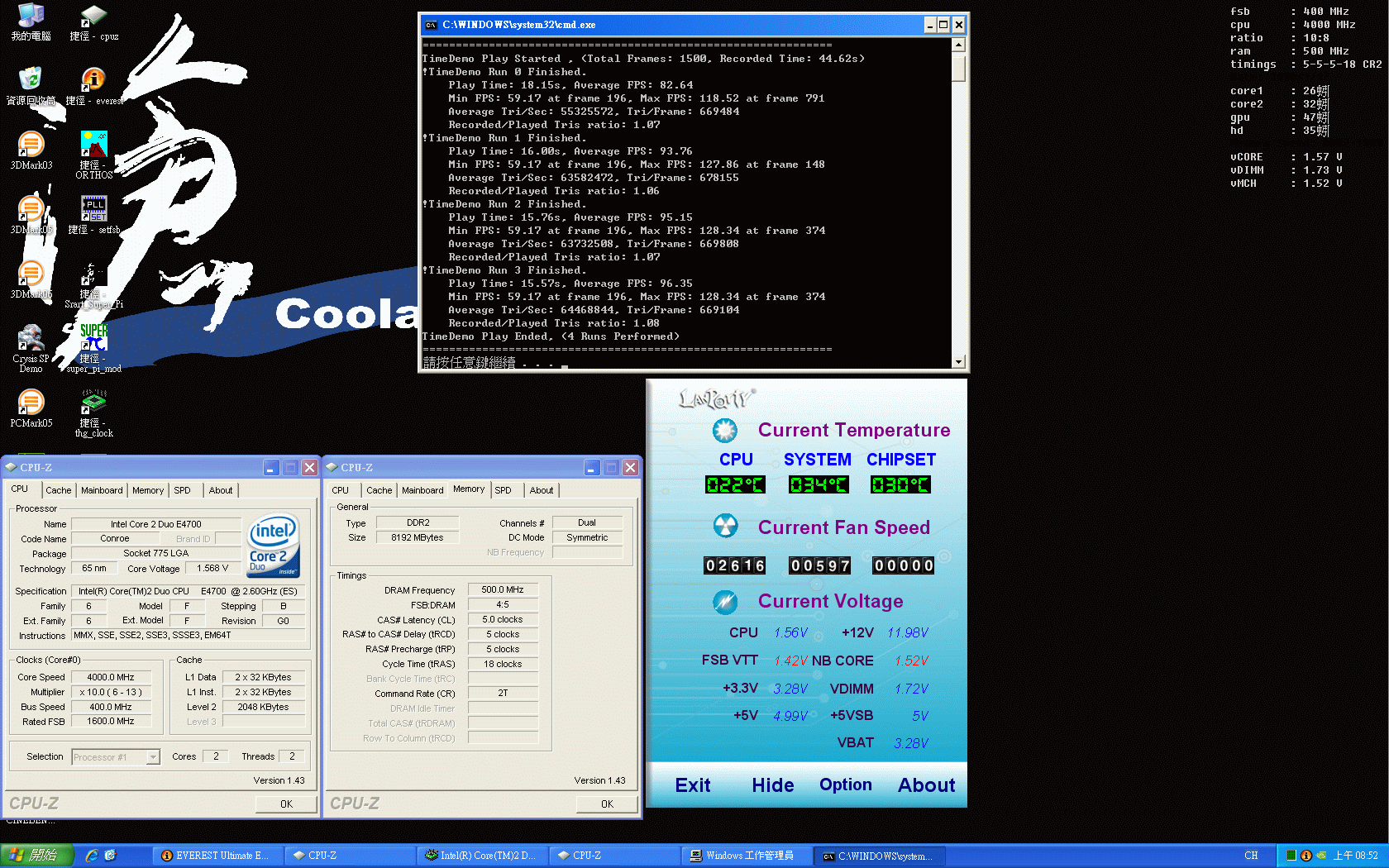Switch to CPU tab in right CPU-Z

click(341, 490)
